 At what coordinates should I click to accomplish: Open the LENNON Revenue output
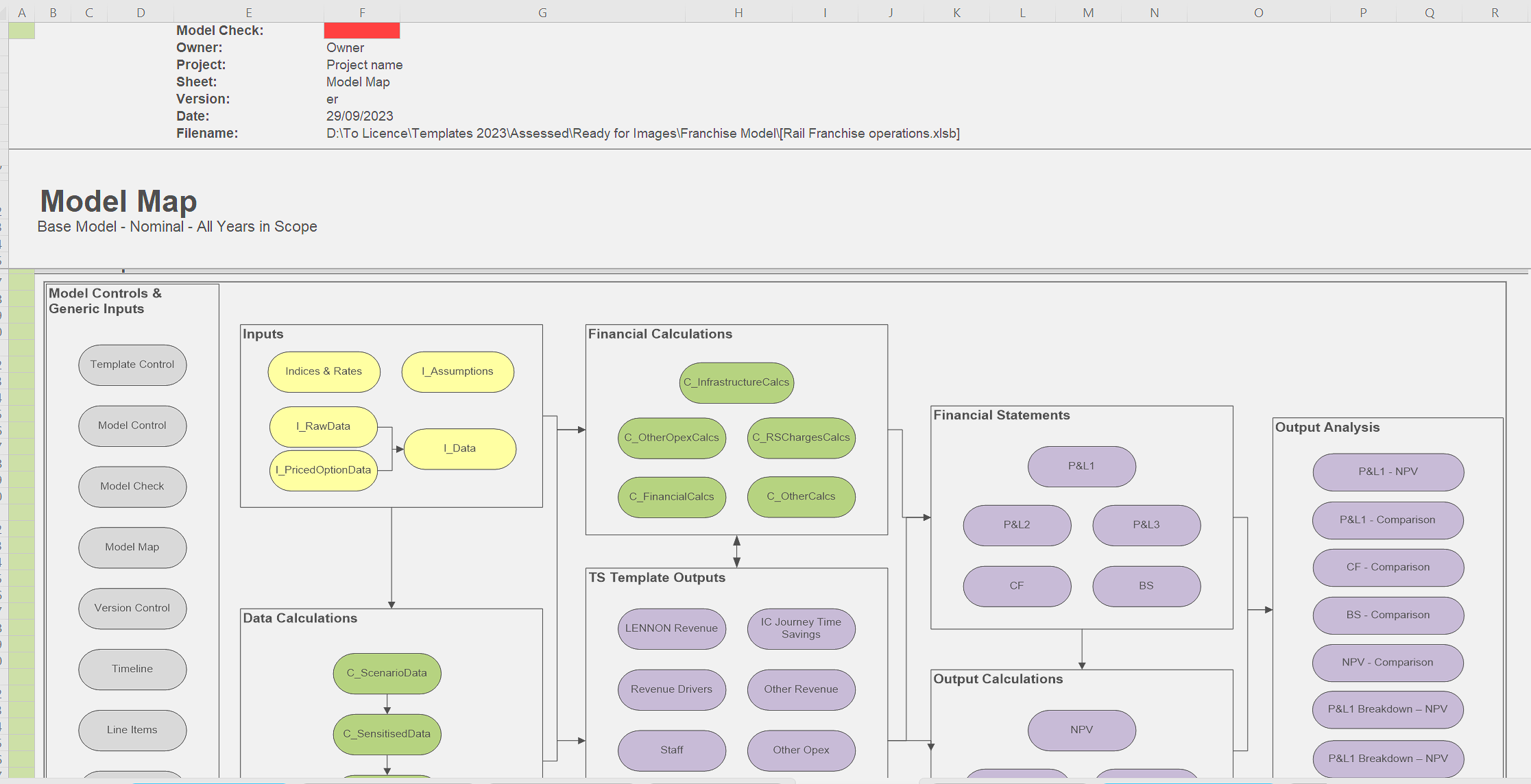[672, 628]
